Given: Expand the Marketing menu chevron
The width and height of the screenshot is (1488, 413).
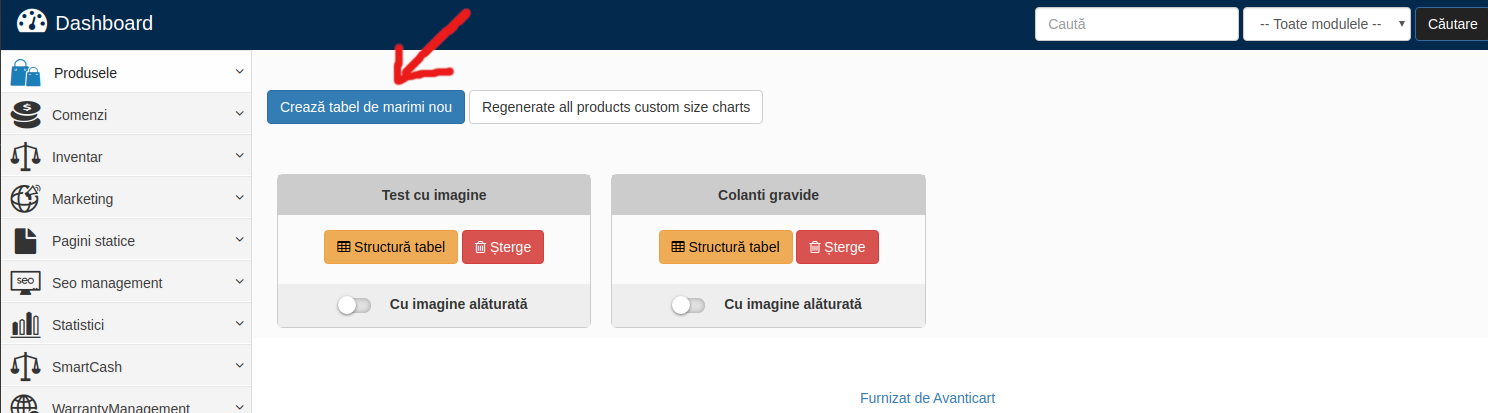Looking at the screenshot, I should pyautogui.click(x=240, y=198).
